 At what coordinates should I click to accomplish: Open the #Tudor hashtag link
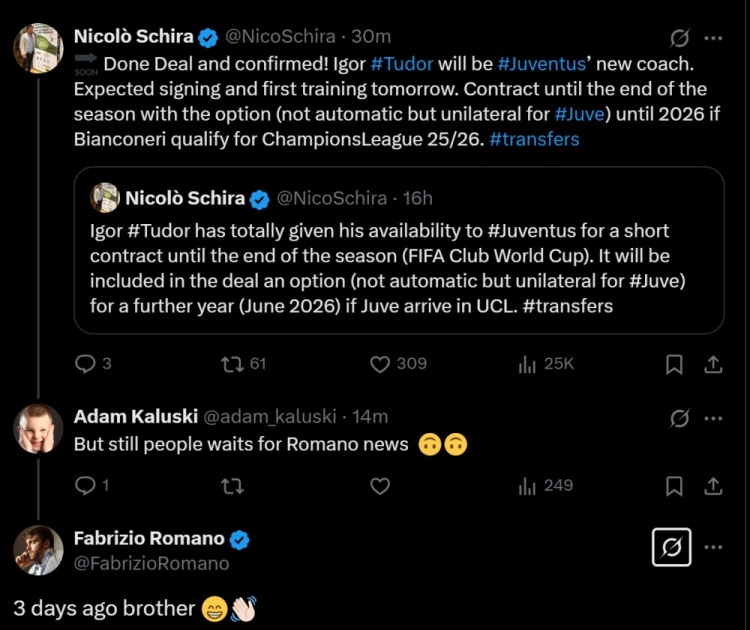coord(401,62)
